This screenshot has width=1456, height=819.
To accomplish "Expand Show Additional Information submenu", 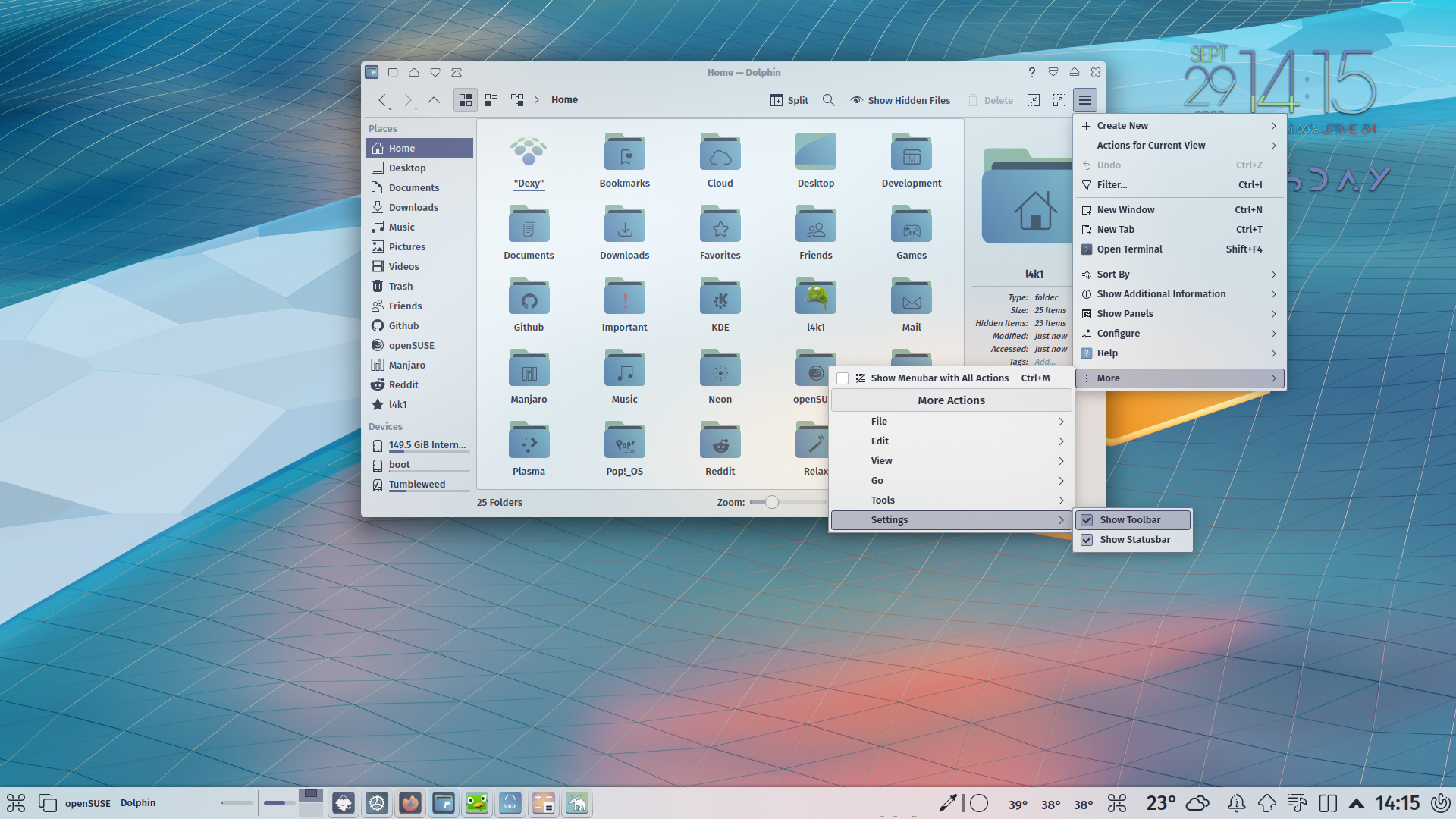I will pos(1180,294).
